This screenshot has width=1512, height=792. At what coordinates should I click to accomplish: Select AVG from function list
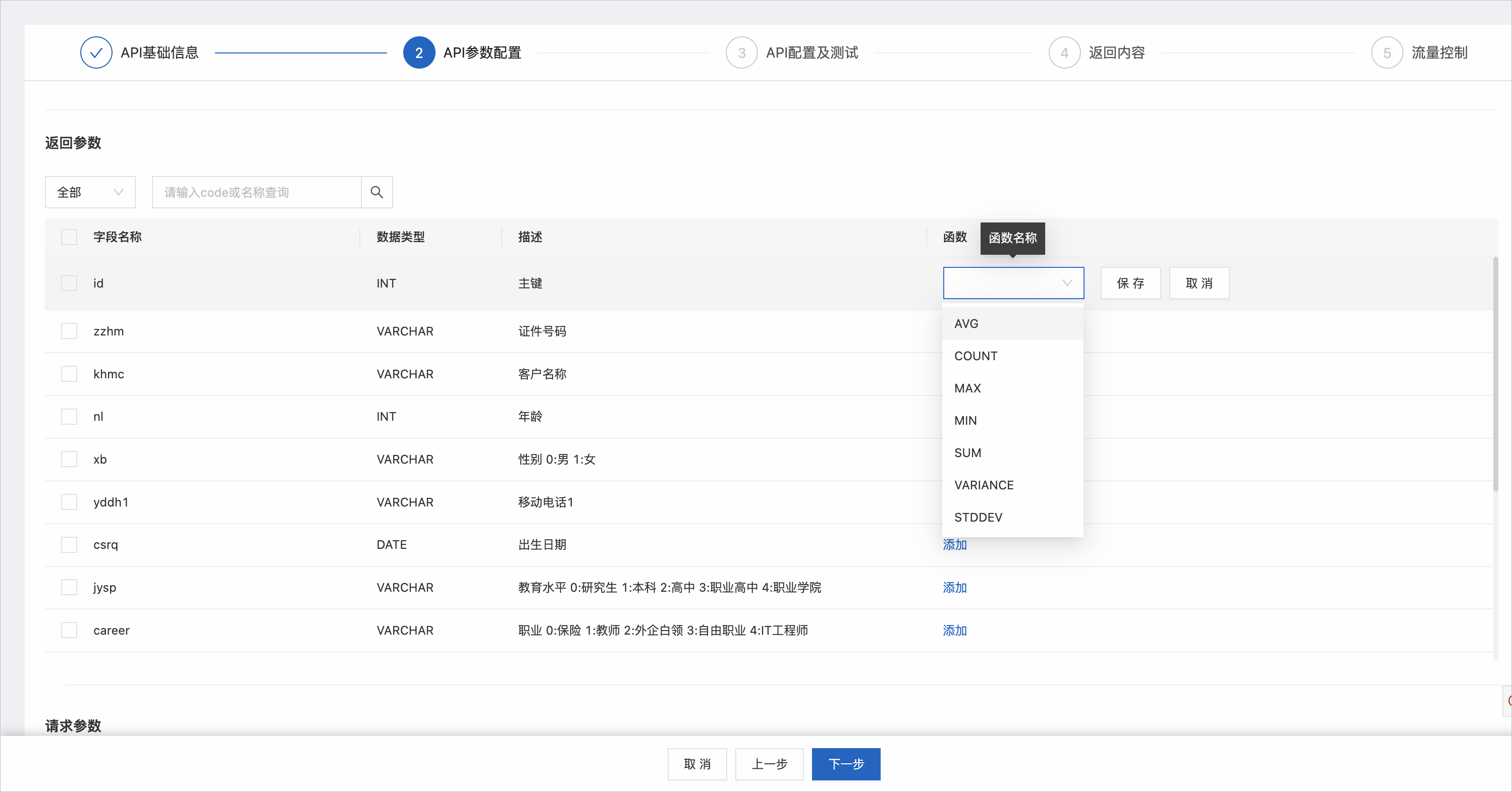(x=1013, y=323)
